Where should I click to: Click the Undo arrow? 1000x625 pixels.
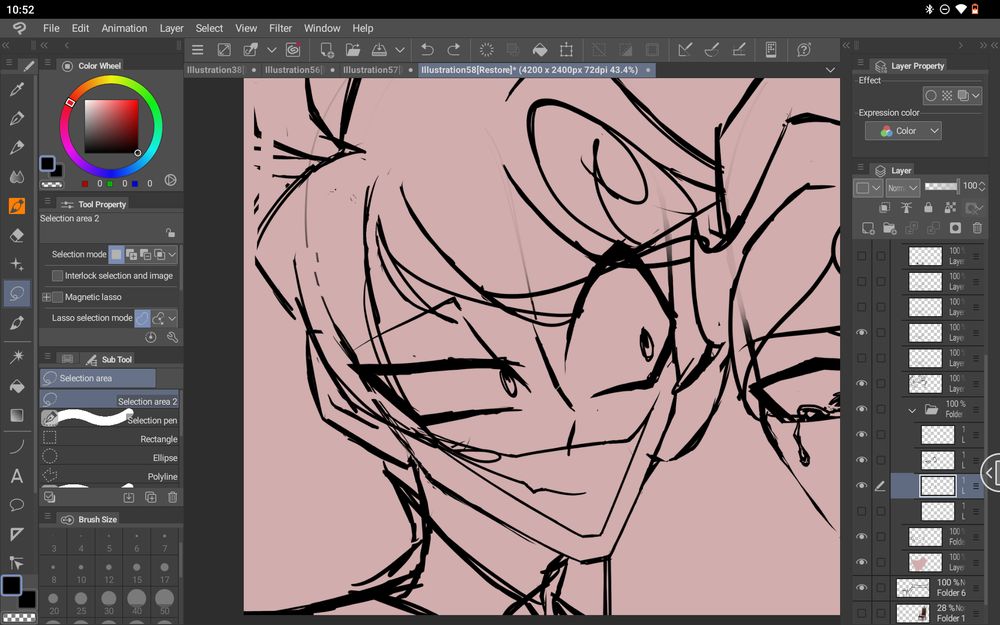click(x=427, y=50)
